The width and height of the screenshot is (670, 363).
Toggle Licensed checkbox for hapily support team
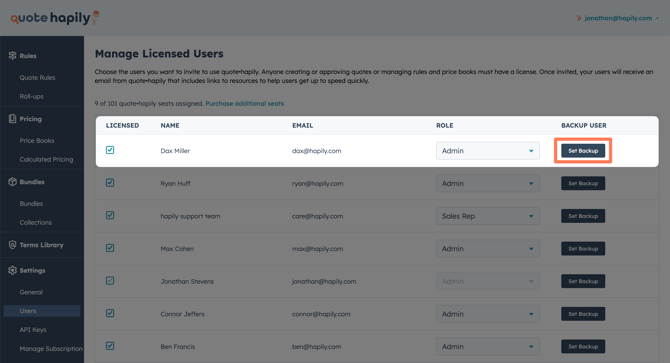click(x=110, y=215)
